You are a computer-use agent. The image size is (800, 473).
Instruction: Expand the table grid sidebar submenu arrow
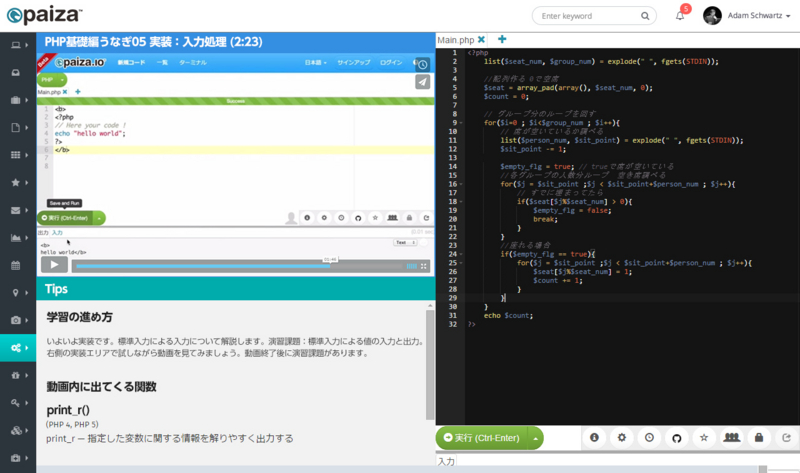point(27,155)
